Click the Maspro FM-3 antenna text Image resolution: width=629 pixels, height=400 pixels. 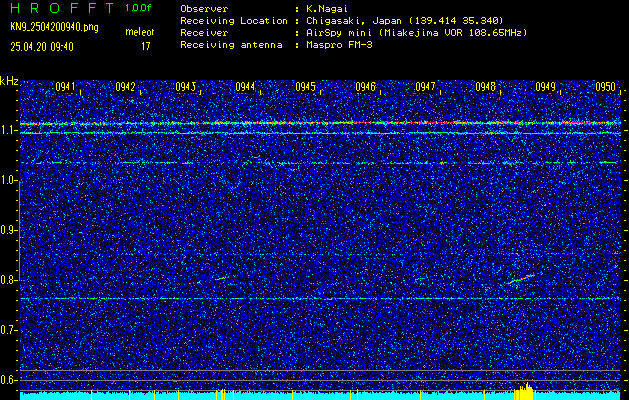[339, 45]
